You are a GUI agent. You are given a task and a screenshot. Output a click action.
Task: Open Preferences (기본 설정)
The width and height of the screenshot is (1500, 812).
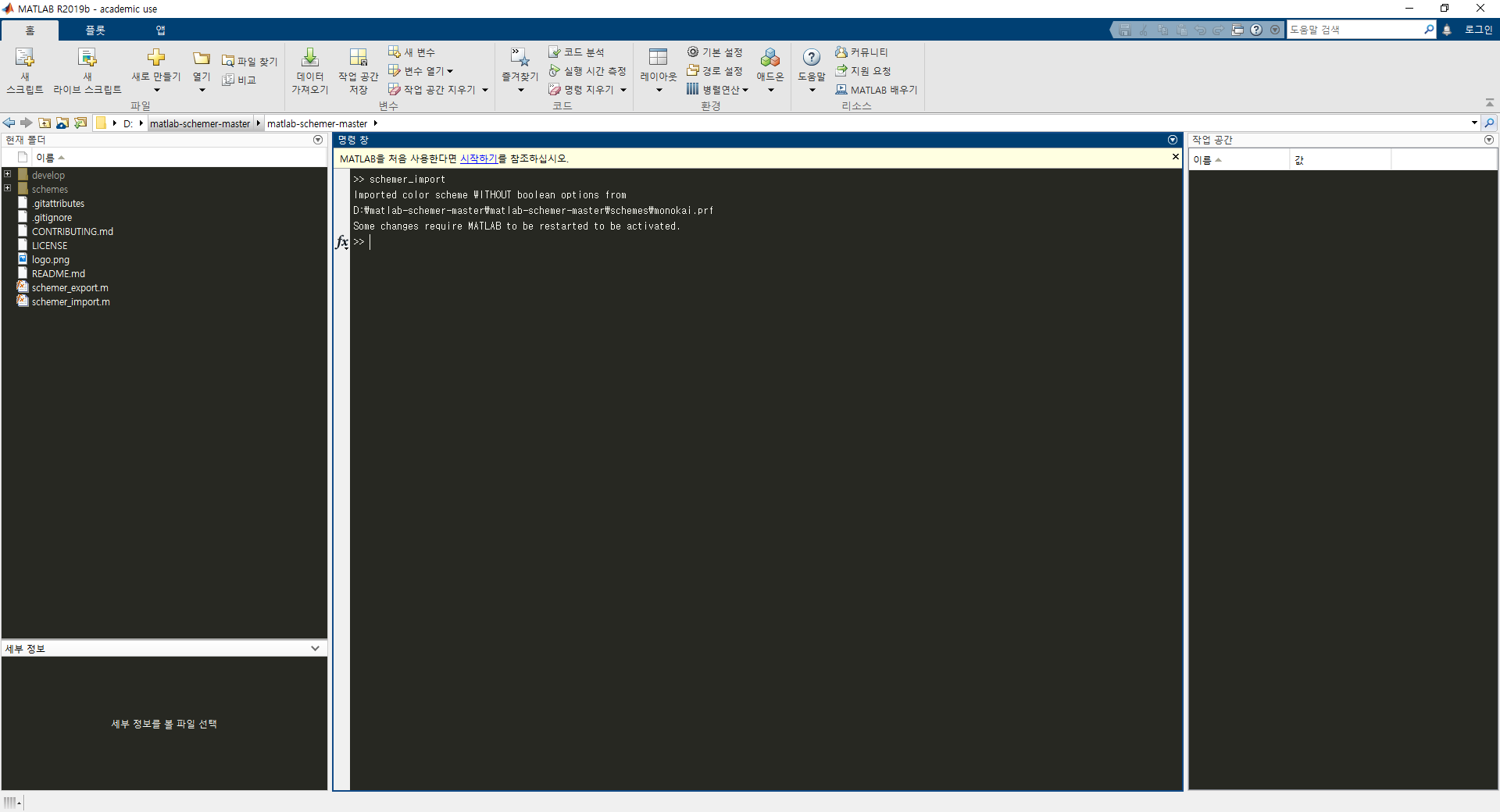tap(715, 52)
